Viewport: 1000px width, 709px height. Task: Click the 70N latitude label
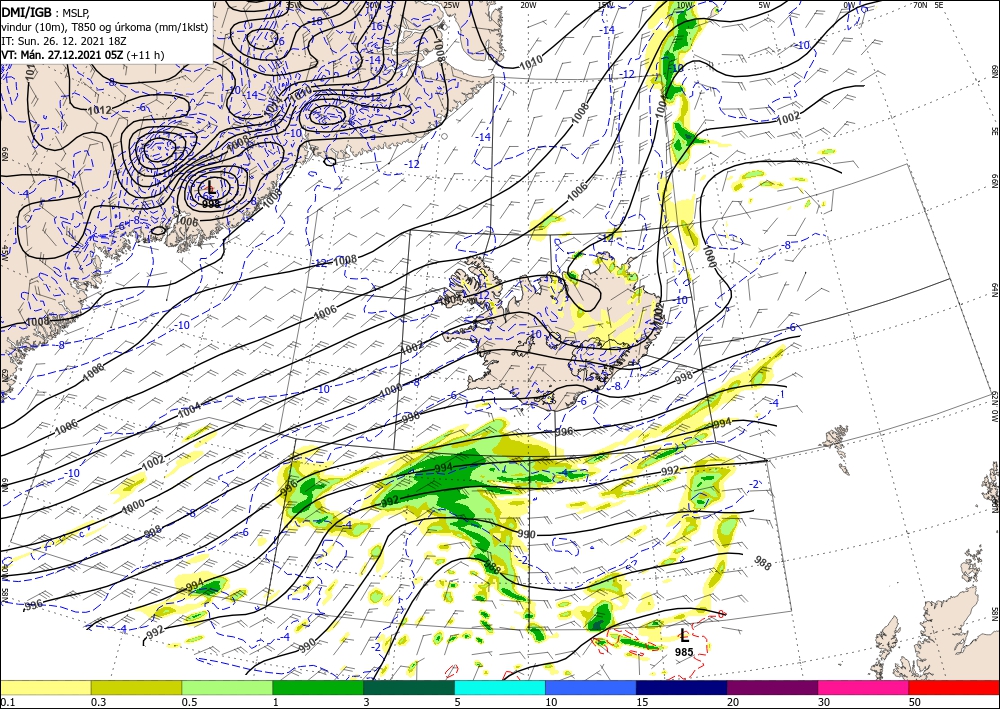coord(920,5)
